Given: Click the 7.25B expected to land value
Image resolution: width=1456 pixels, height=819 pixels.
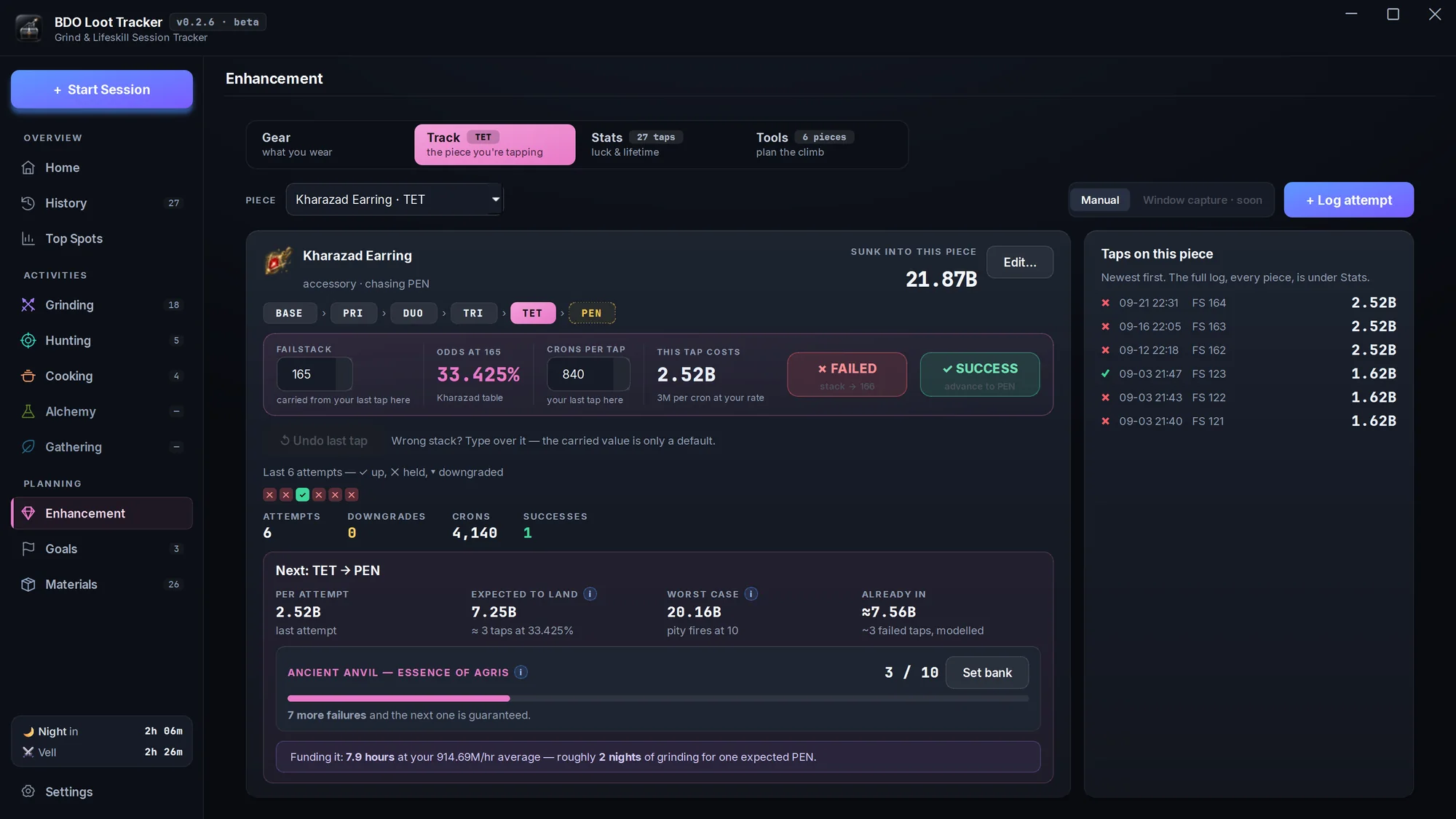Looking at the screenshot, I should [494, 612].
